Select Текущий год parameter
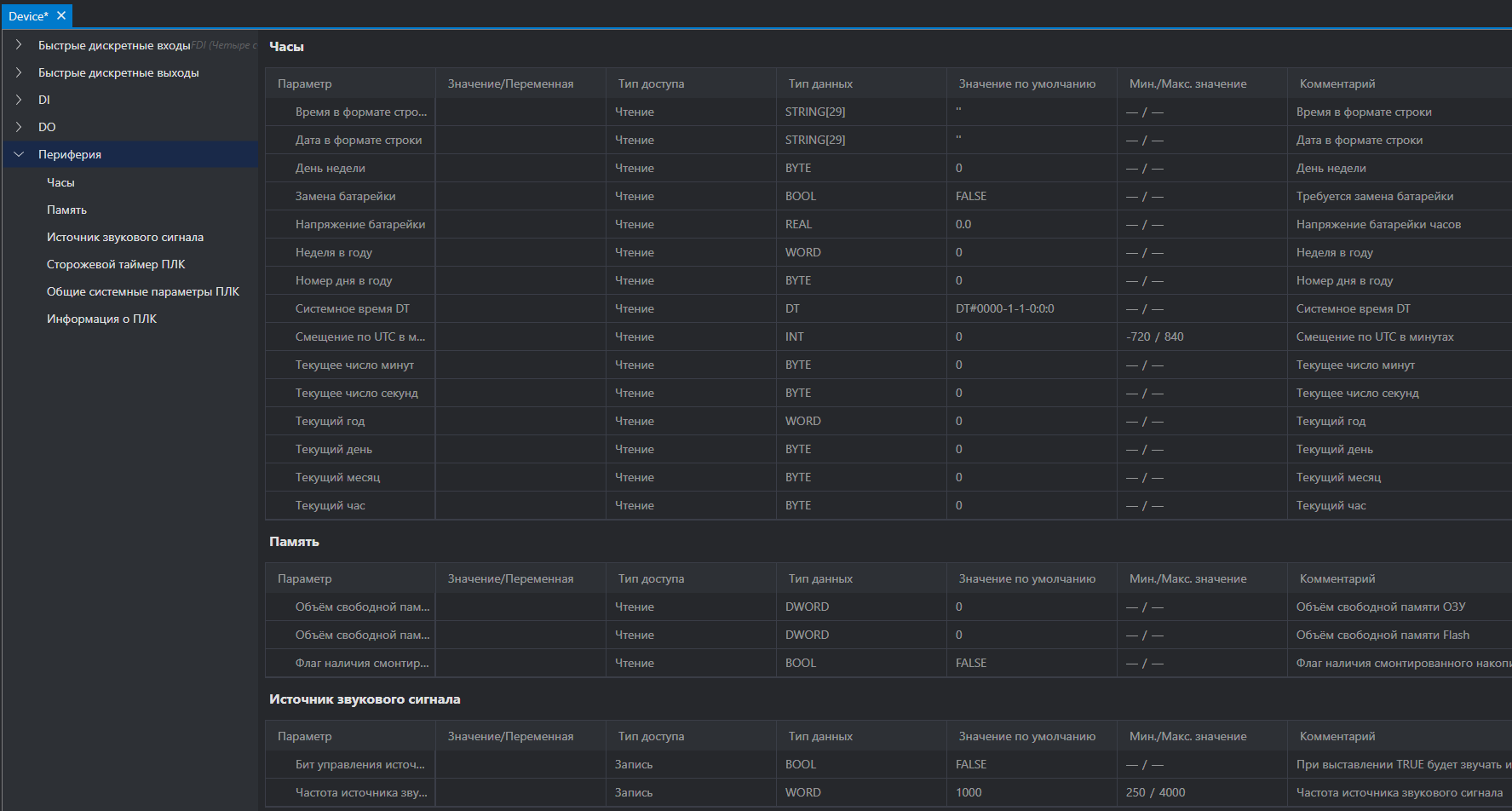The width and height of the screenshot is (1512, 811). point(330,421)
